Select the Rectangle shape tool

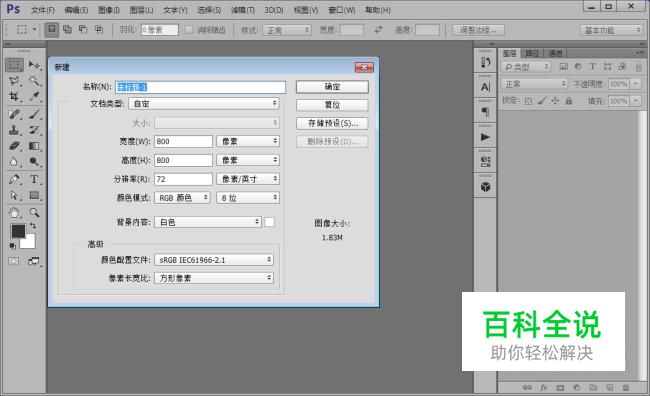[34, 195]
